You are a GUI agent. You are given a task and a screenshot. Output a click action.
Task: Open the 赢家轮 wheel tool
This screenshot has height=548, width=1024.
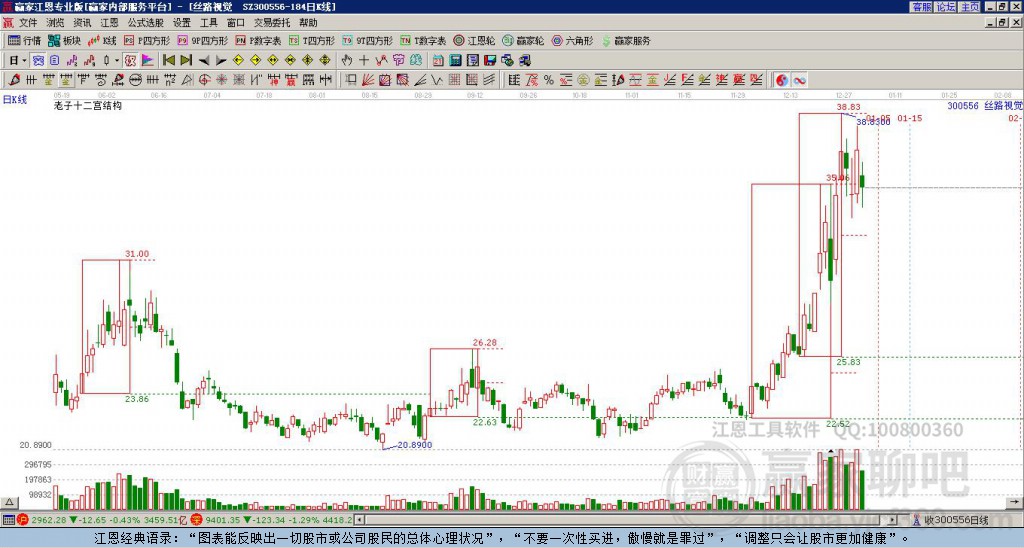(523, 40)
